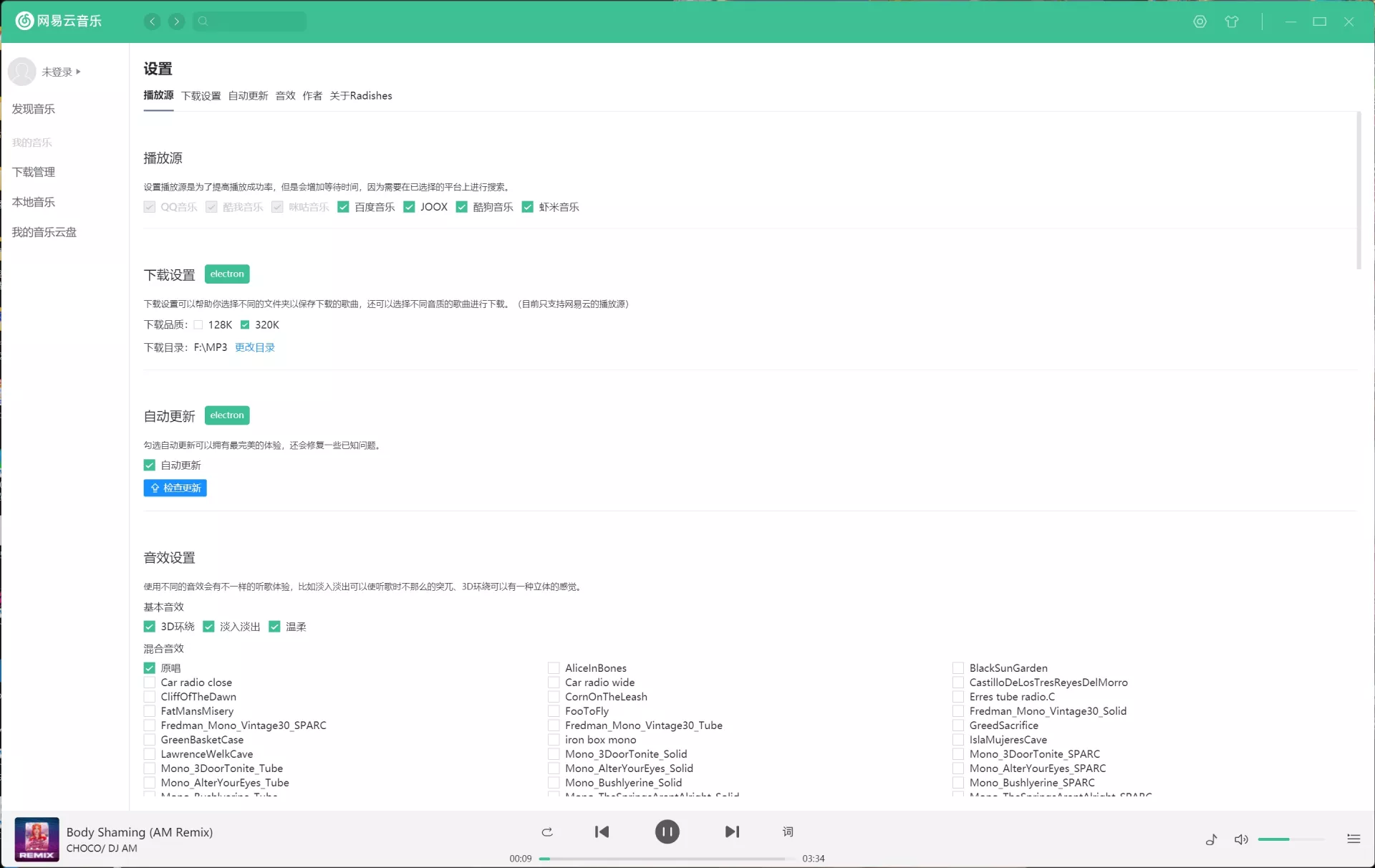Expand the 未登录 account arrow
This screenshot has width=1375, height=868.
[78, 72]
